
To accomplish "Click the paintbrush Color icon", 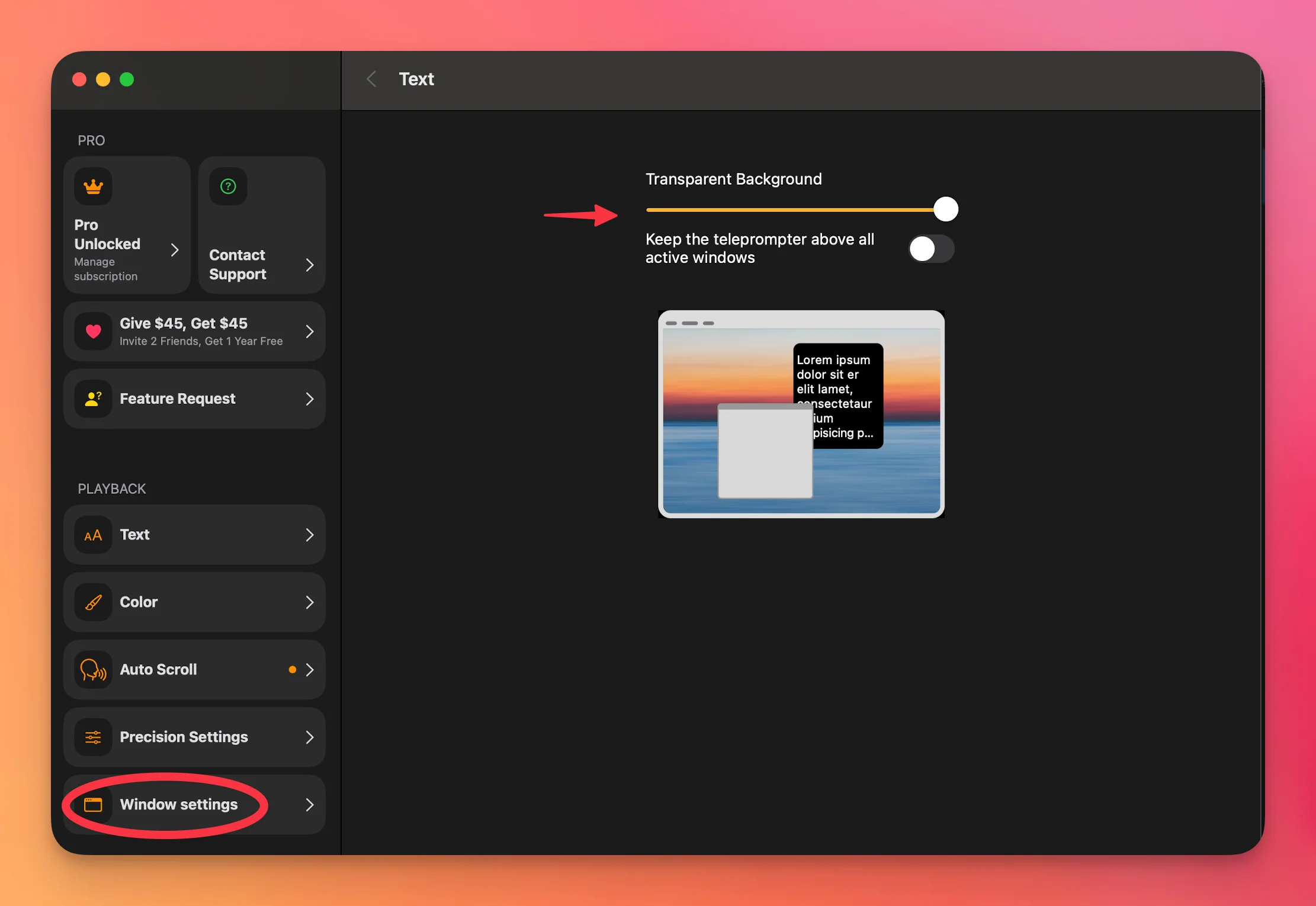I will point(93,602).
